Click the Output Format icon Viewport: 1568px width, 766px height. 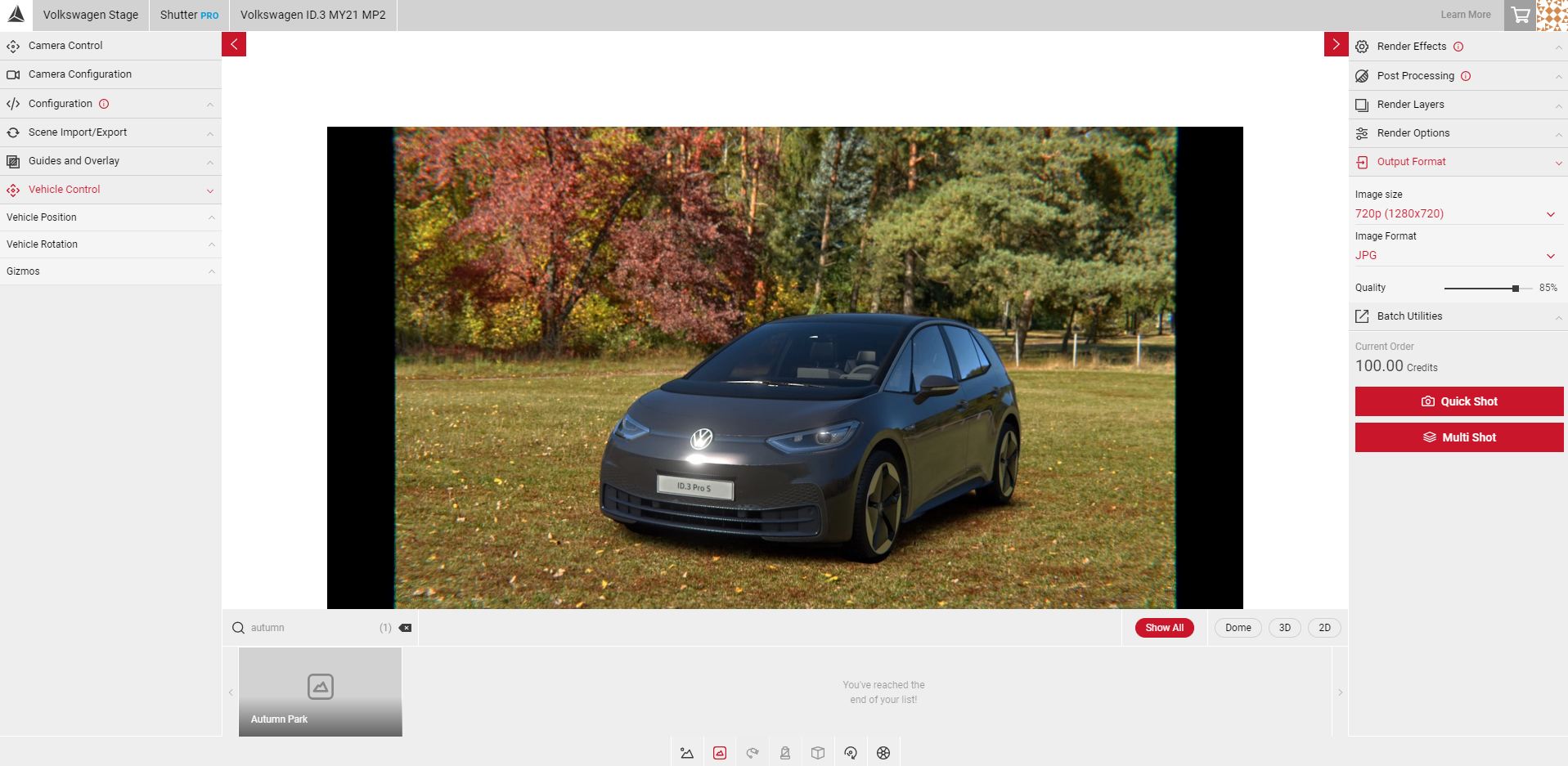[x=1362, y=162]
